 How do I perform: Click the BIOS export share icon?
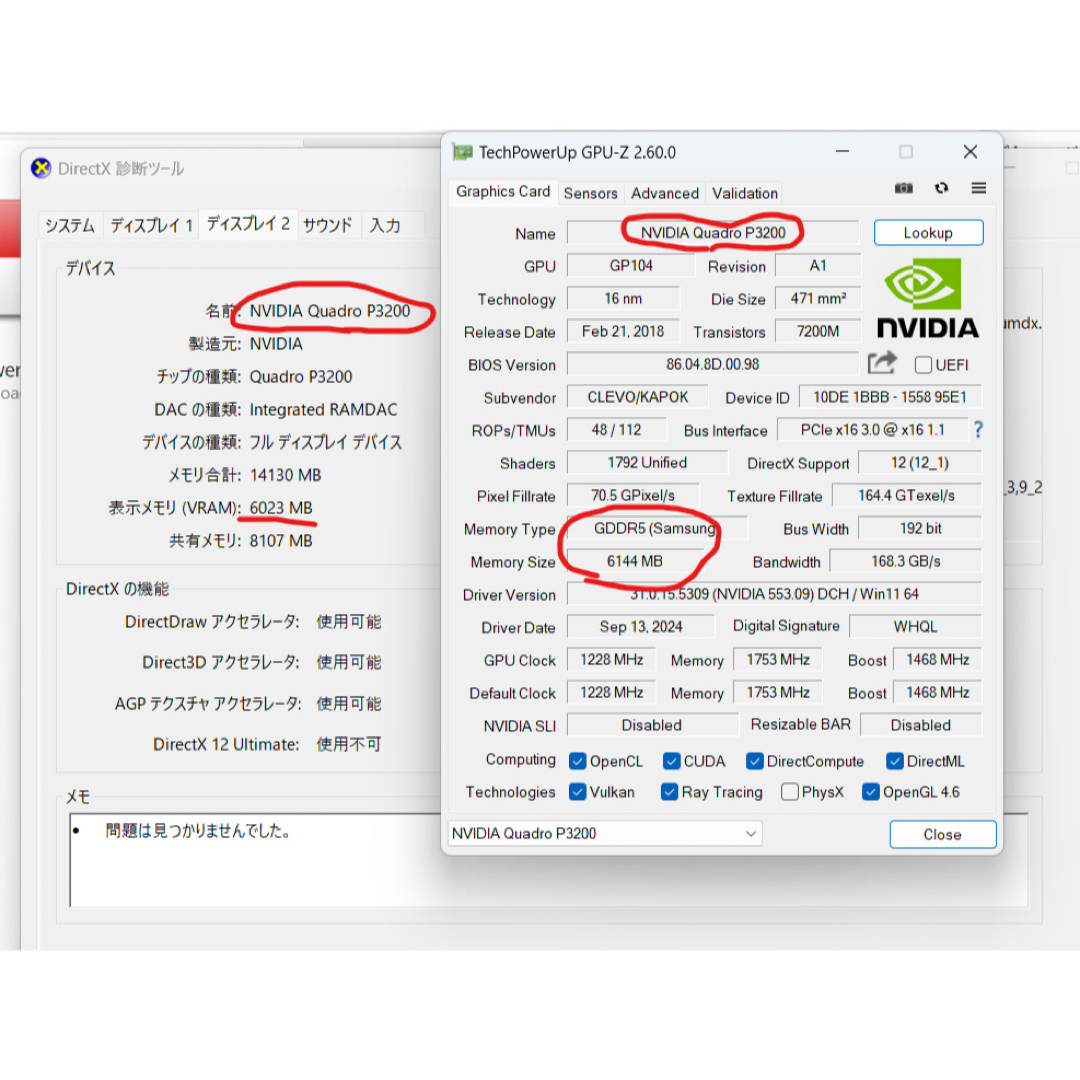[x=882, y=363]
